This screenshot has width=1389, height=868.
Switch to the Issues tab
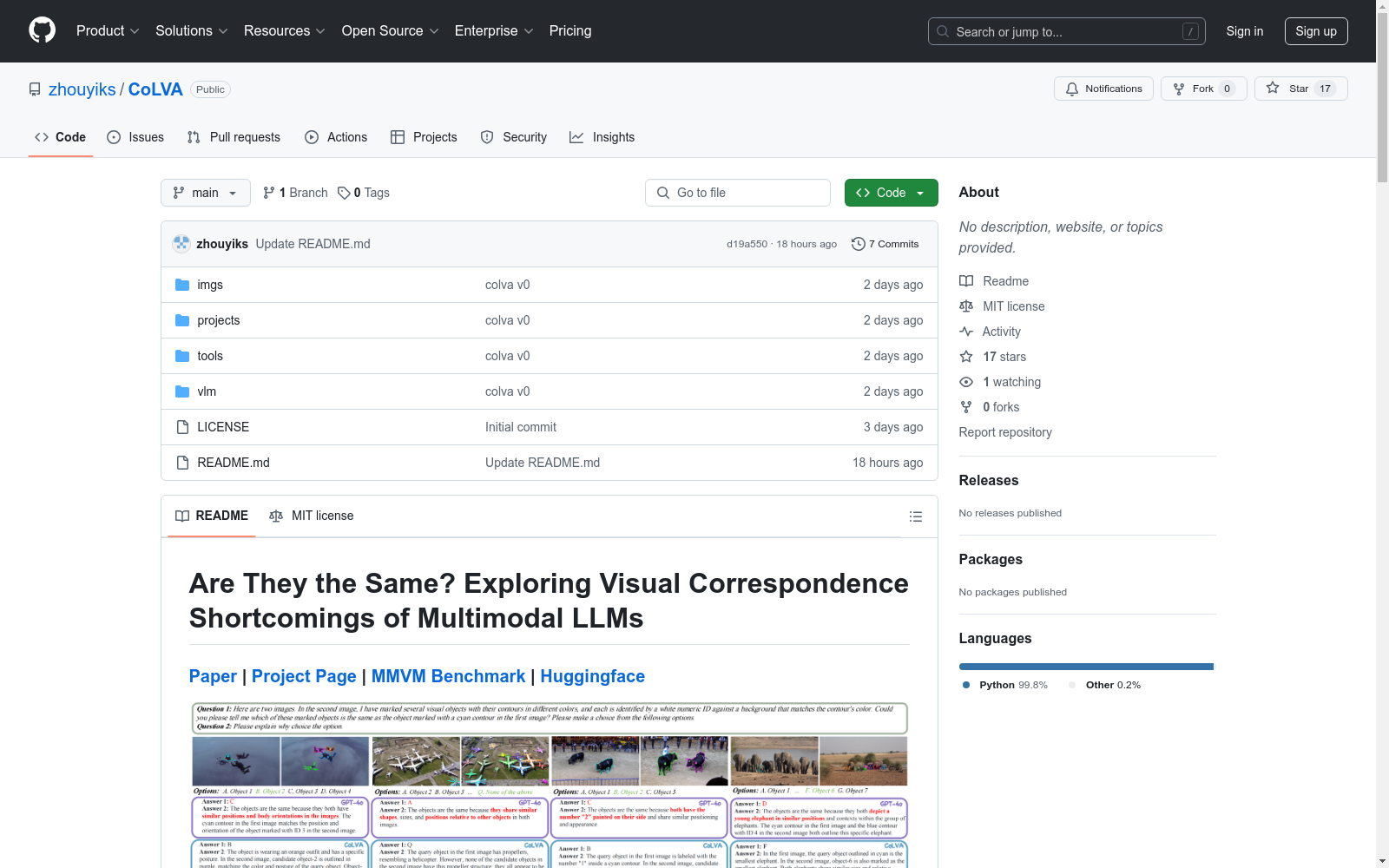135,137
